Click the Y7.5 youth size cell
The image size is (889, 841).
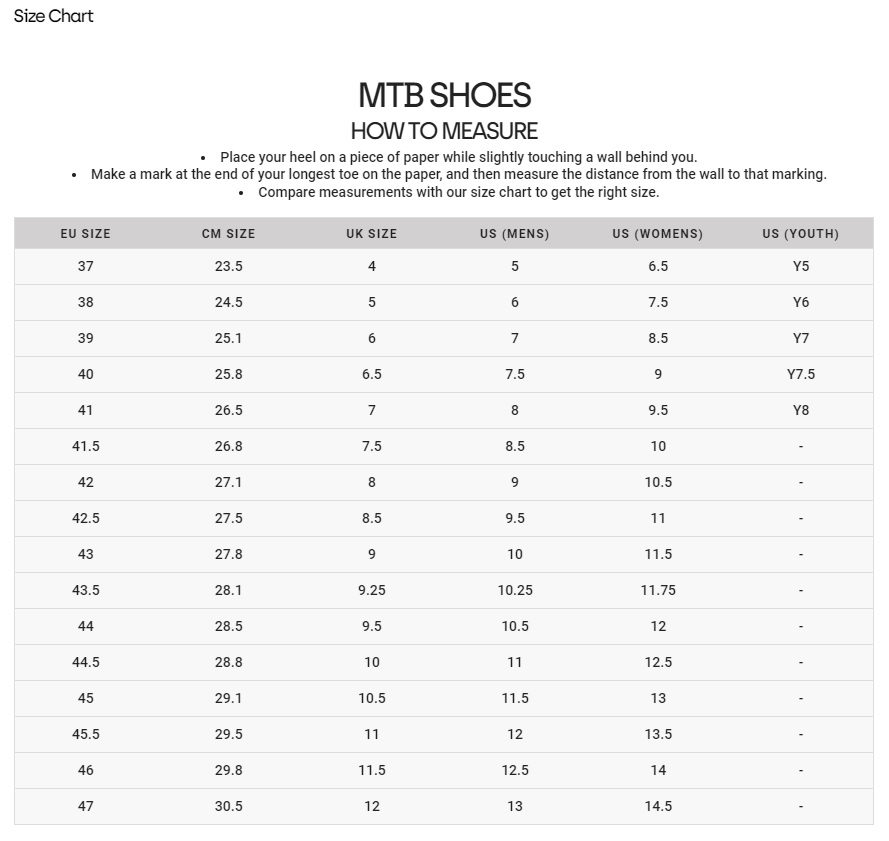[801, 374]
